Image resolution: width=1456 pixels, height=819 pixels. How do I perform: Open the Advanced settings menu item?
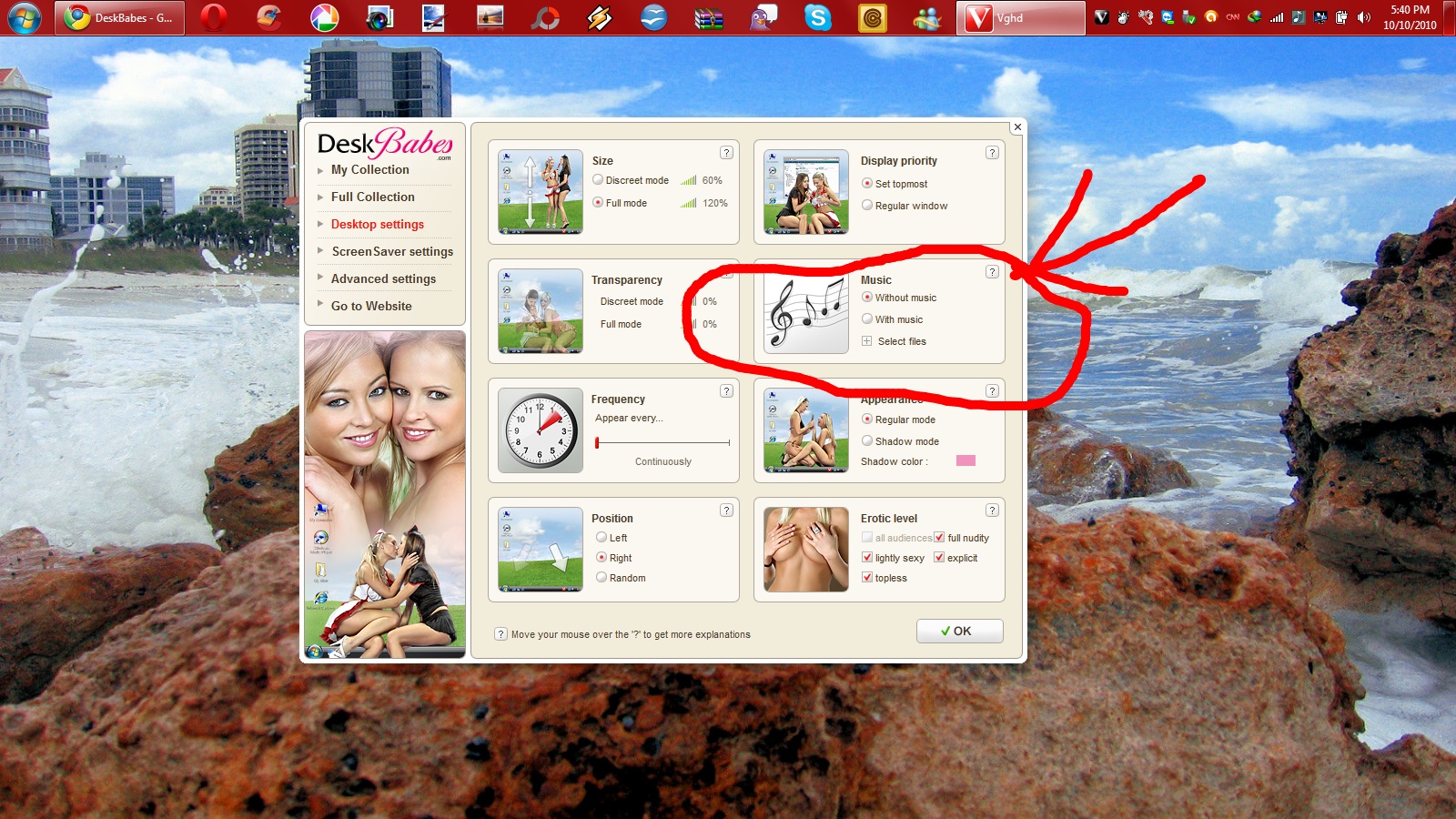click(383, 279)
